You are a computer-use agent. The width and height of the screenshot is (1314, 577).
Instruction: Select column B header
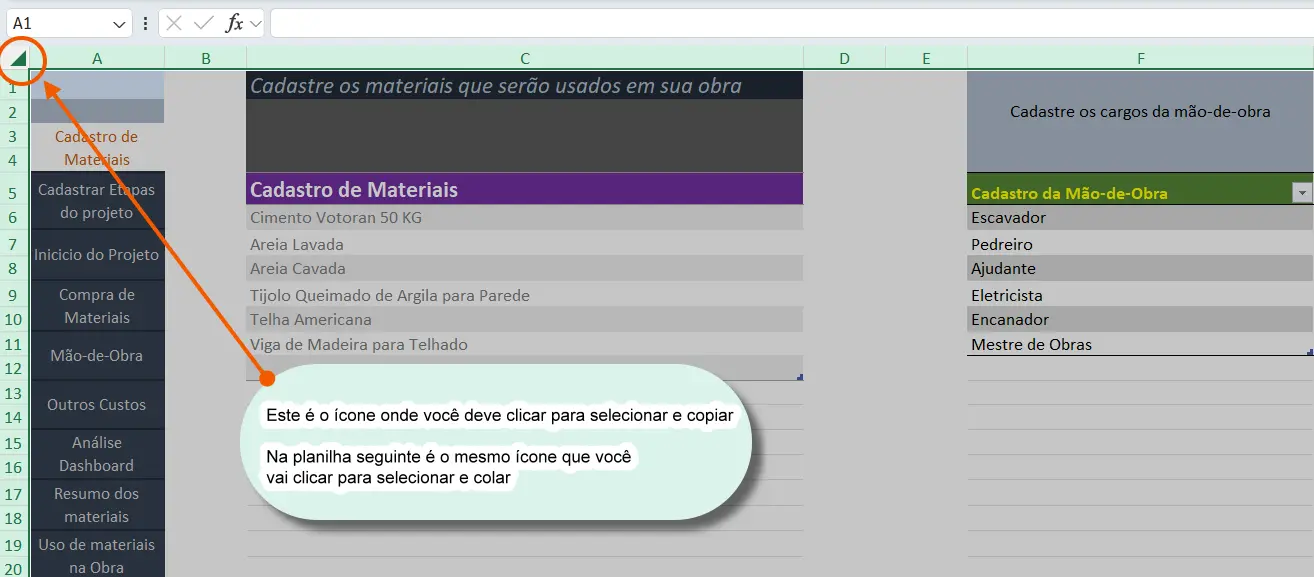205,59
